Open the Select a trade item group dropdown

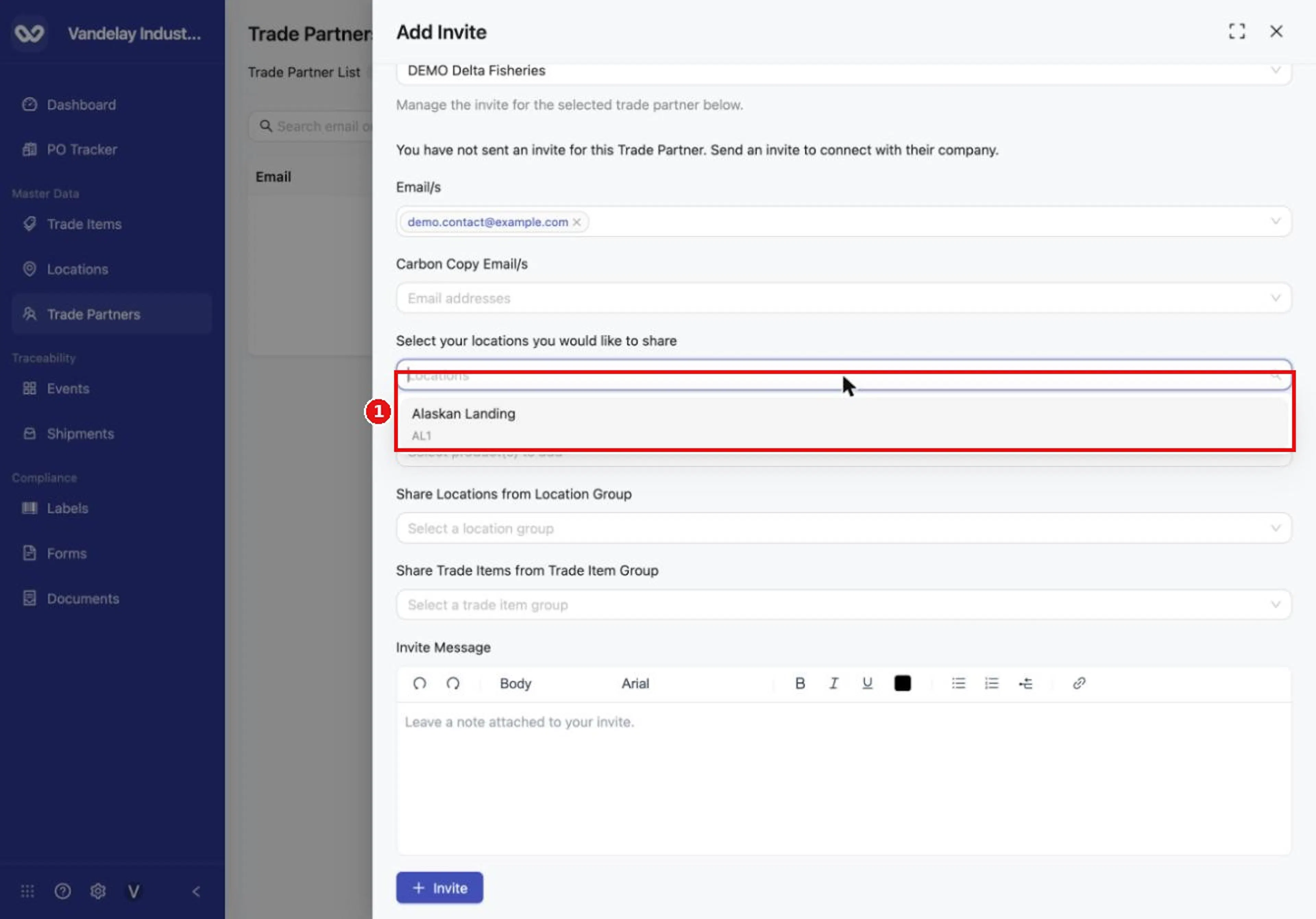pos(843,604)
